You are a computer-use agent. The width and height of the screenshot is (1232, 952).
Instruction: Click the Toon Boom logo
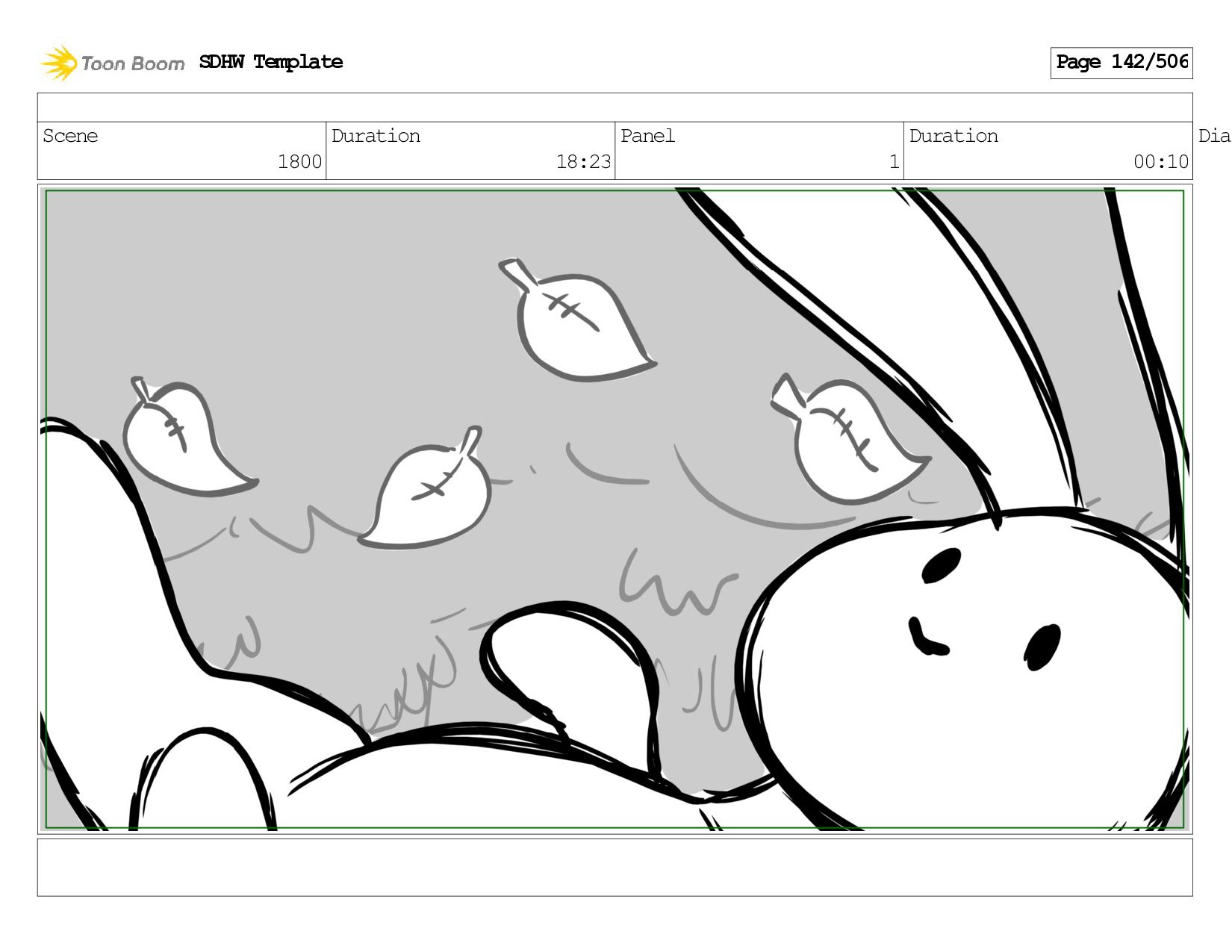112,63
